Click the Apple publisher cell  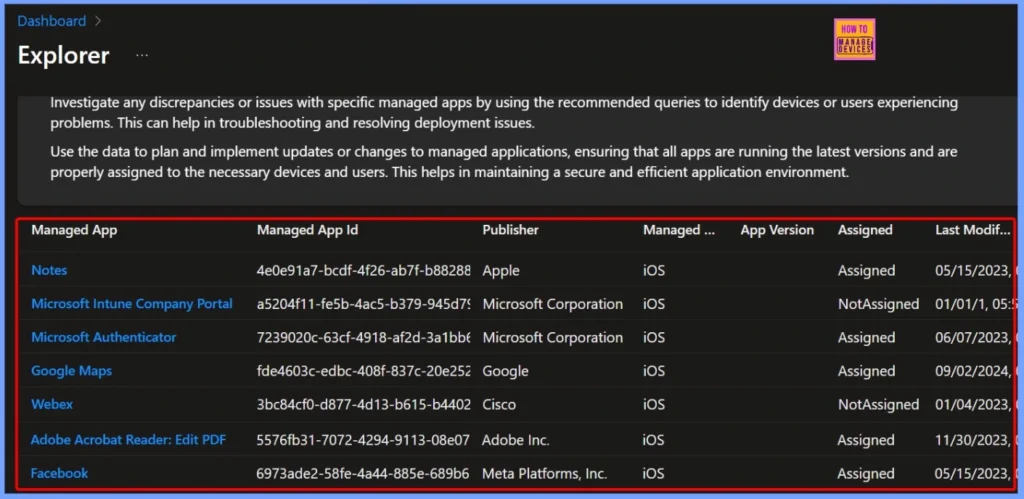click(x=501, y=270)
